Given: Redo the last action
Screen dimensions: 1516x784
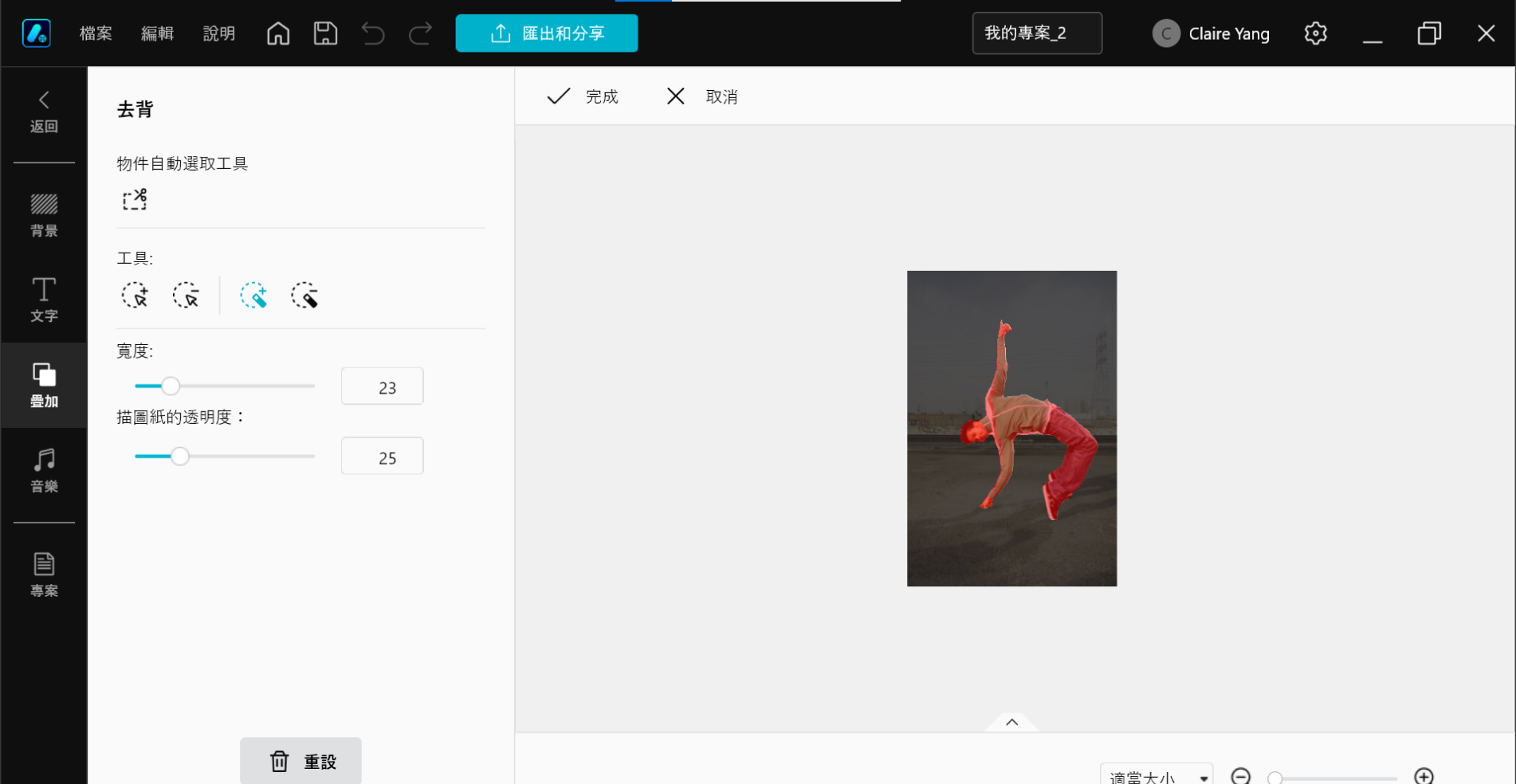Looking at the screenshot, I should [420, 33].
